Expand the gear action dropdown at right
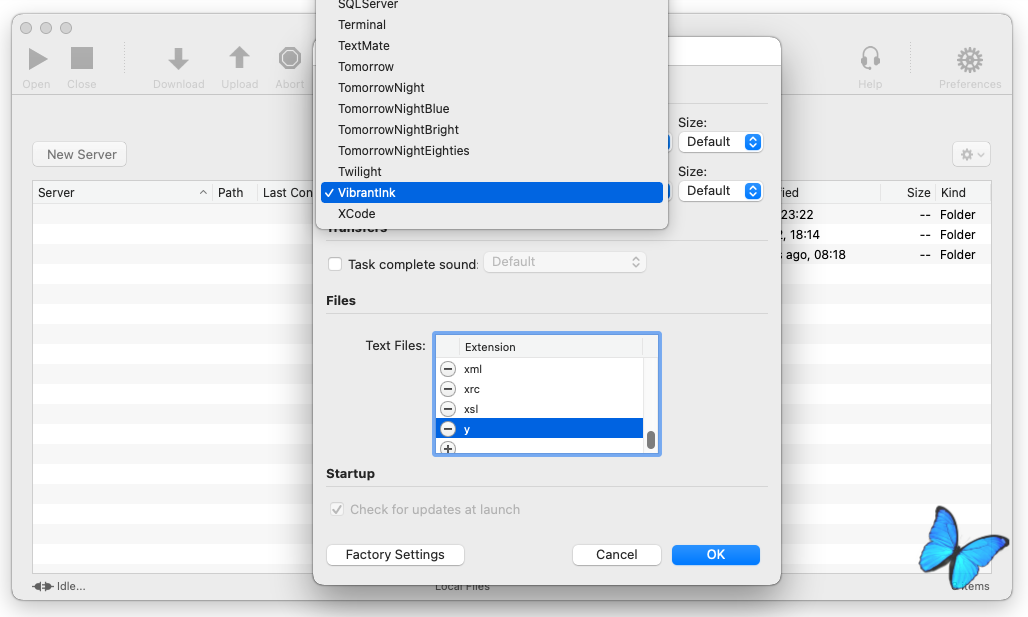Image resolution: width=1028 pixels, height=617 pixels. [971, 155]
